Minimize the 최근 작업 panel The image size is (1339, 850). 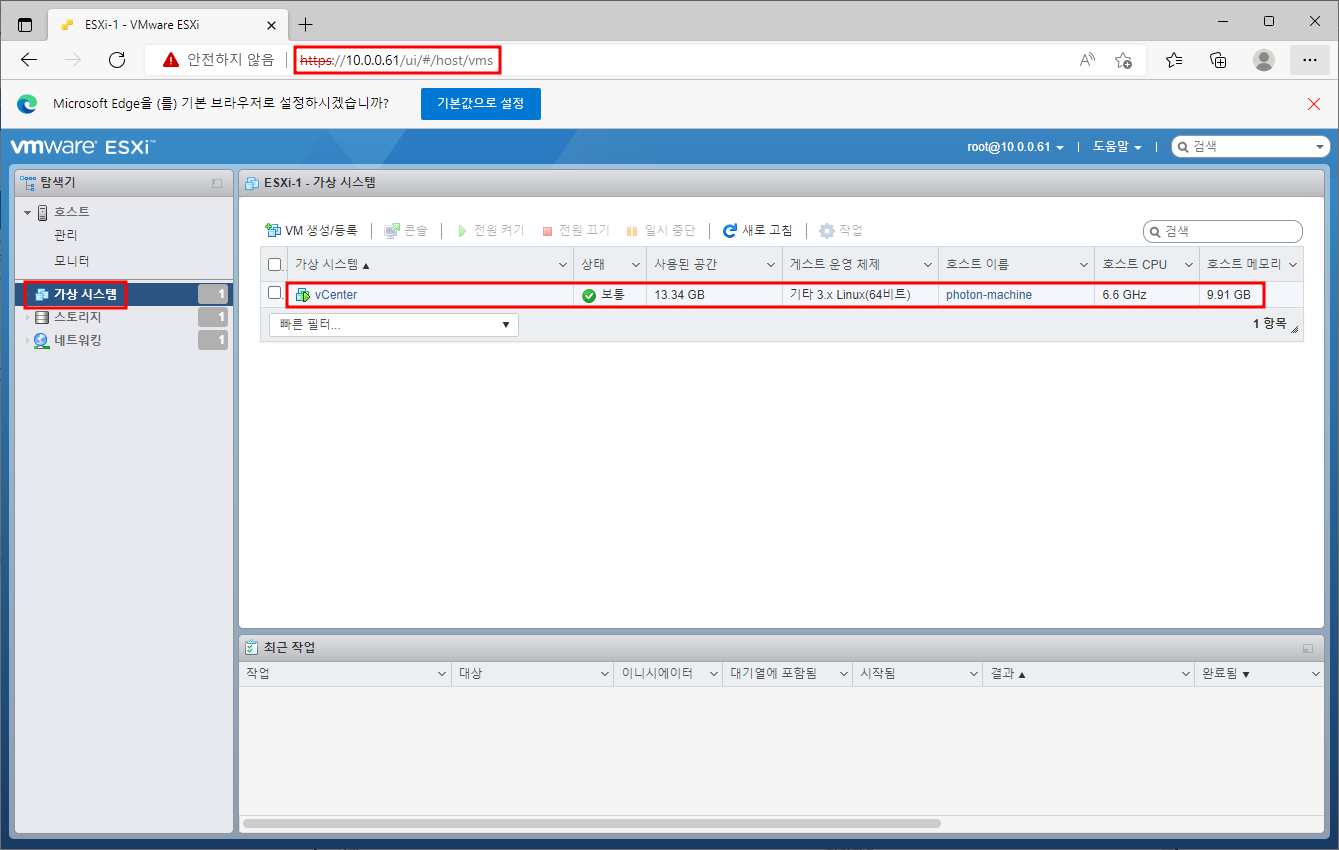(1308, 648)
